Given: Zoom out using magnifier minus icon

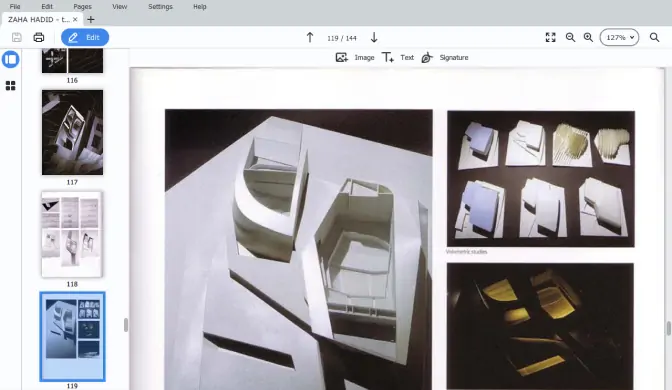Looking at the screenshot, I should 570,37.
